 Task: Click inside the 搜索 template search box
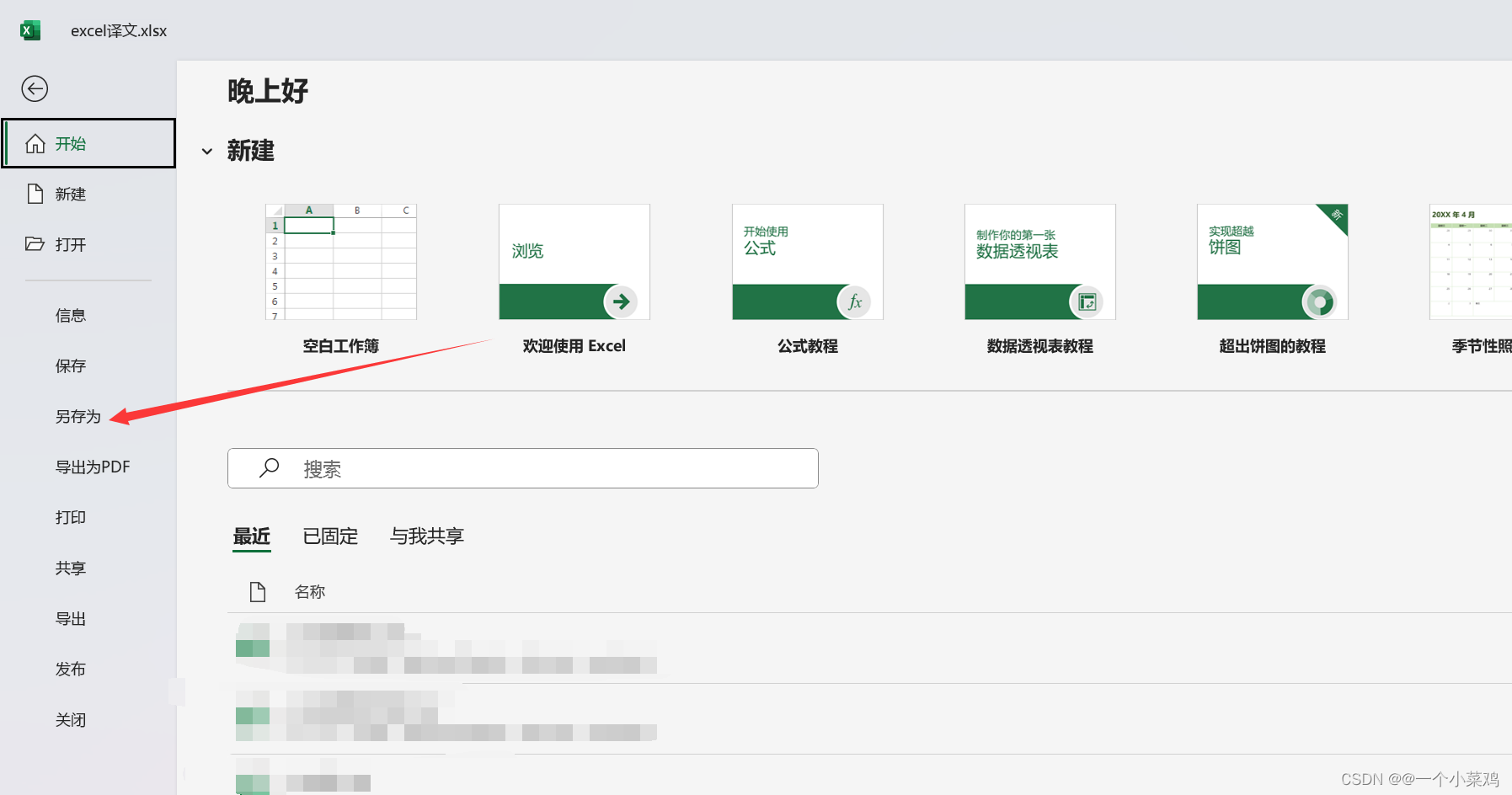point(522,468)
